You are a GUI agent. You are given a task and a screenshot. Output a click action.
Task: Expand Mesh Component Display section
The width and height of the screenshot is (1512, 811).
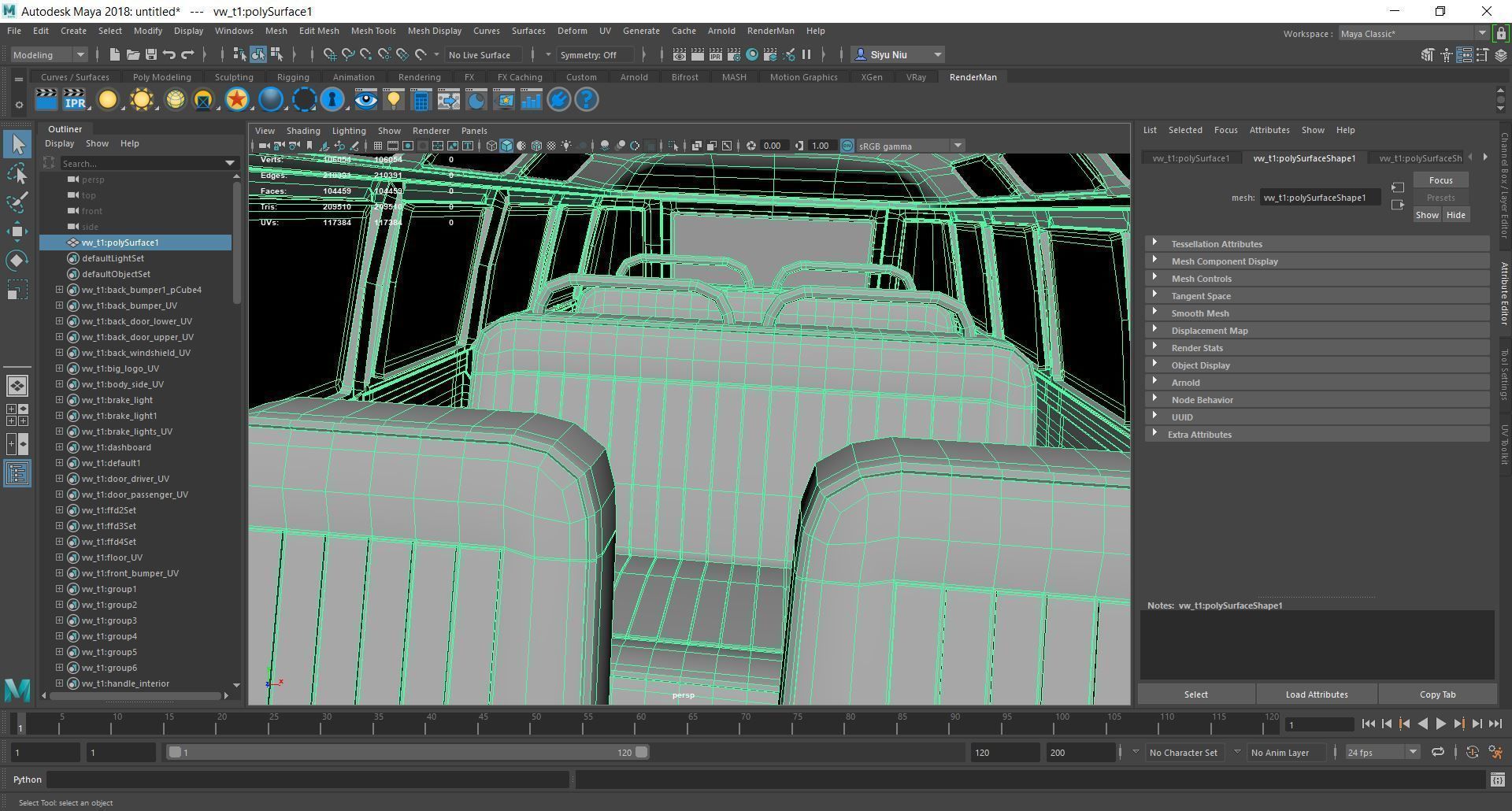(1317, 261)
